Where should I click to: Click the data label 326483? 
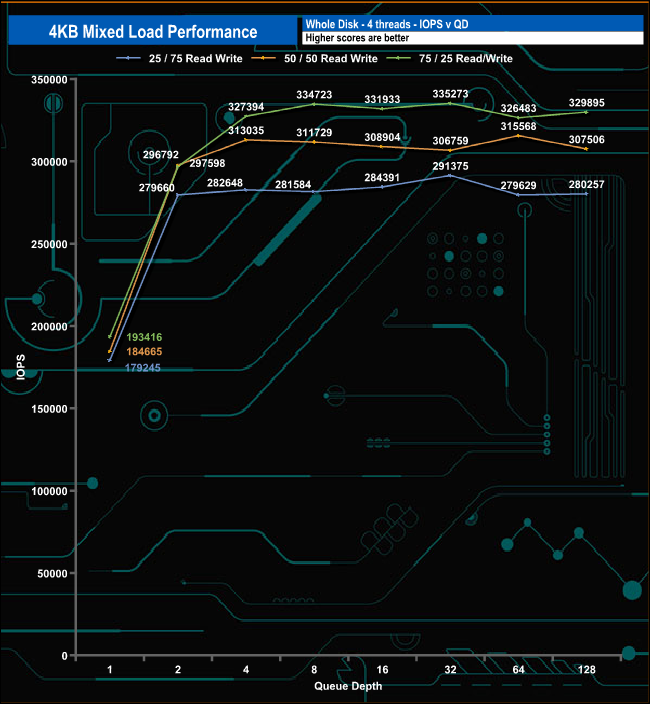pyautogui.click(x=518, y=108)
